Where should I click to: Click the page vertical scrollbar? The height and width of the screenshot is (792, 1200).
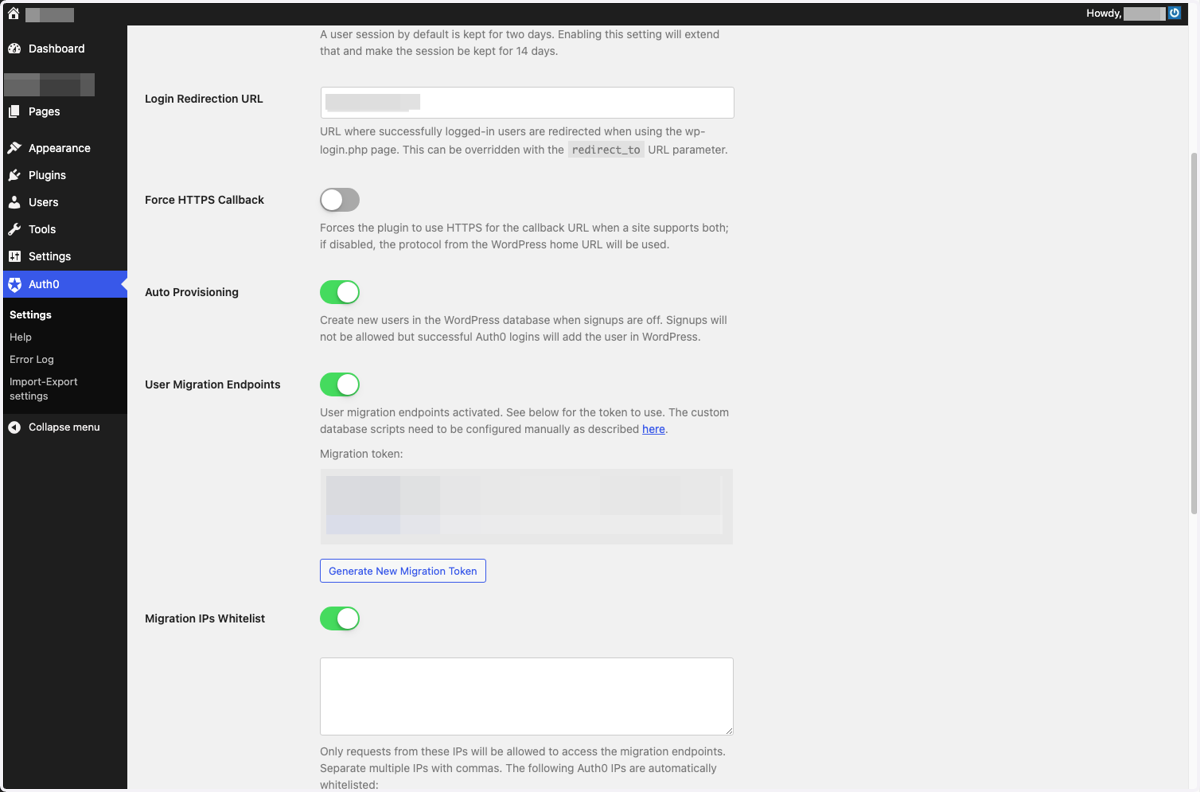[1193, 333]
